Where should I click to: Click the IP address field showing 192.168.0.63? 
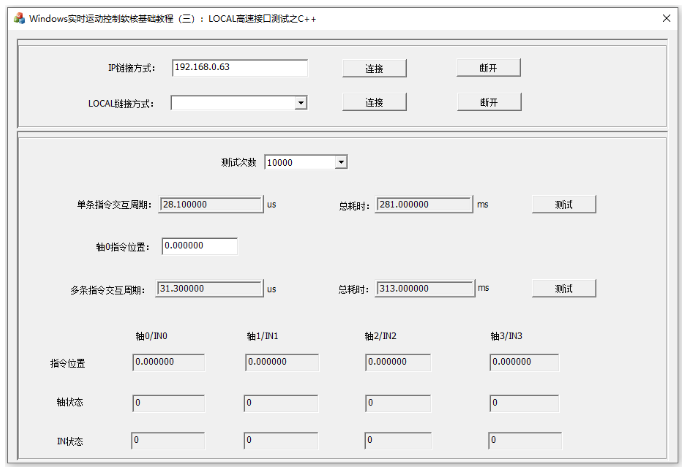pos(240,68)
